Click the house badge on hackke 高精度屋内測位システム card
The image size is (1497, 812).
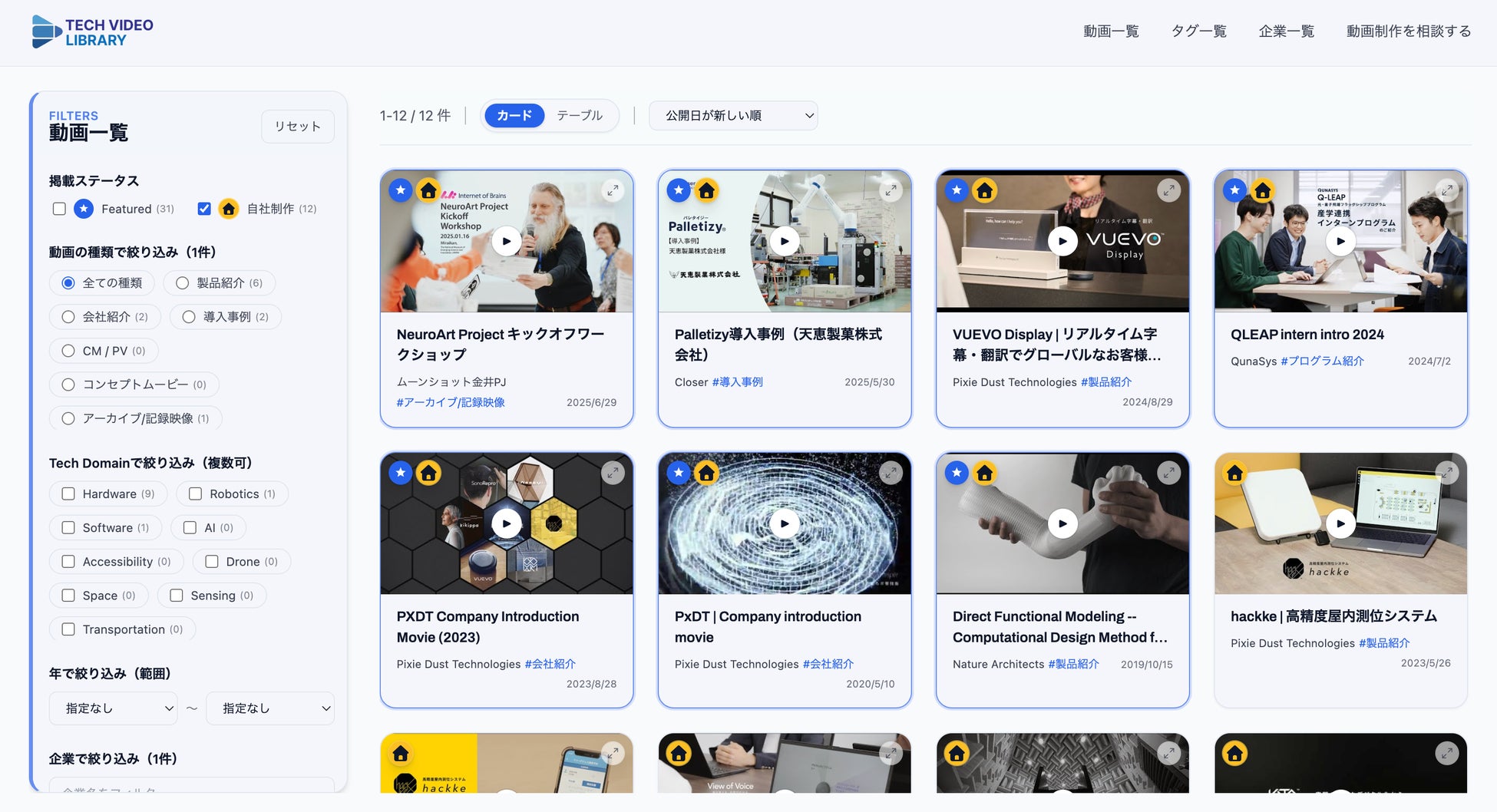pos(1234,473)
